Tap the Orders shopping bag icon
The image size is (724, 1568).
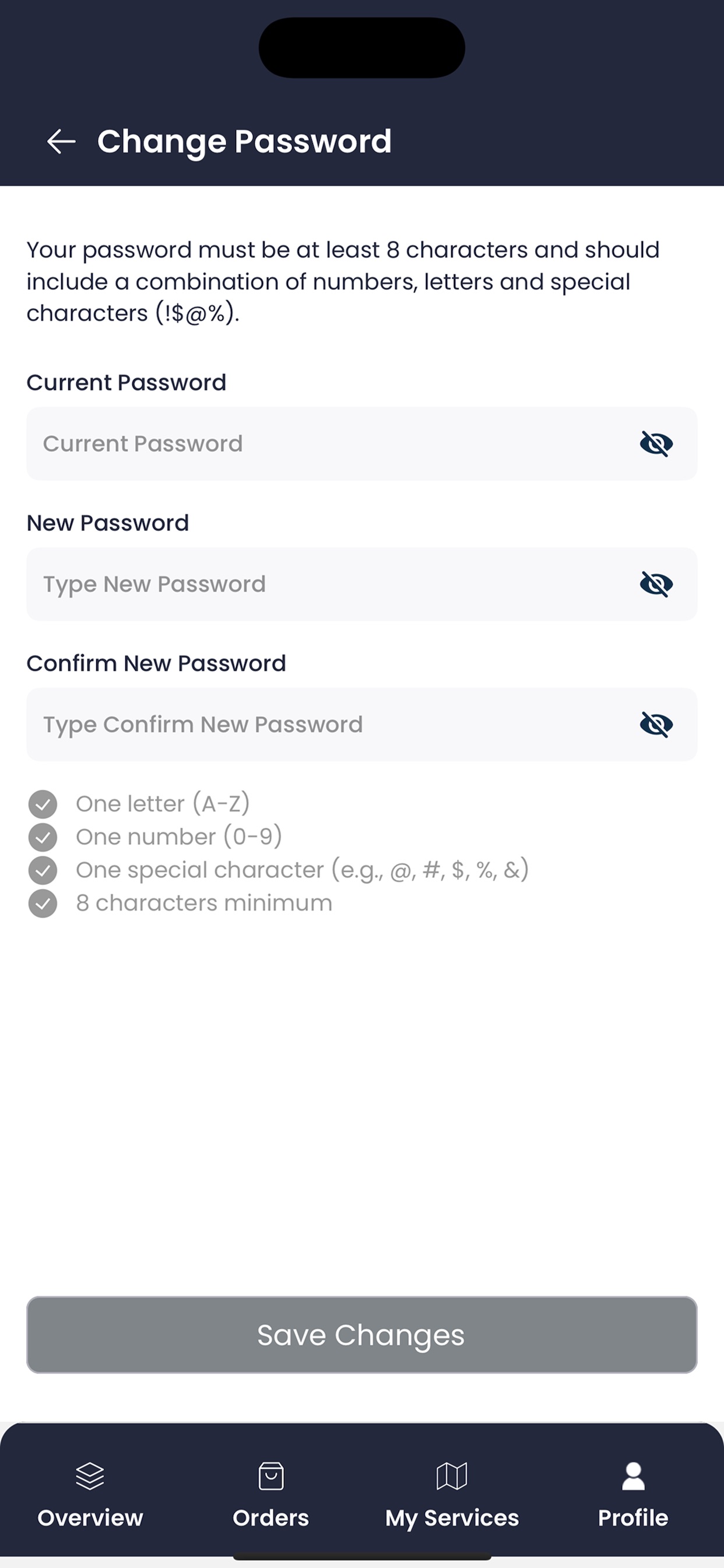point(270,1475)
